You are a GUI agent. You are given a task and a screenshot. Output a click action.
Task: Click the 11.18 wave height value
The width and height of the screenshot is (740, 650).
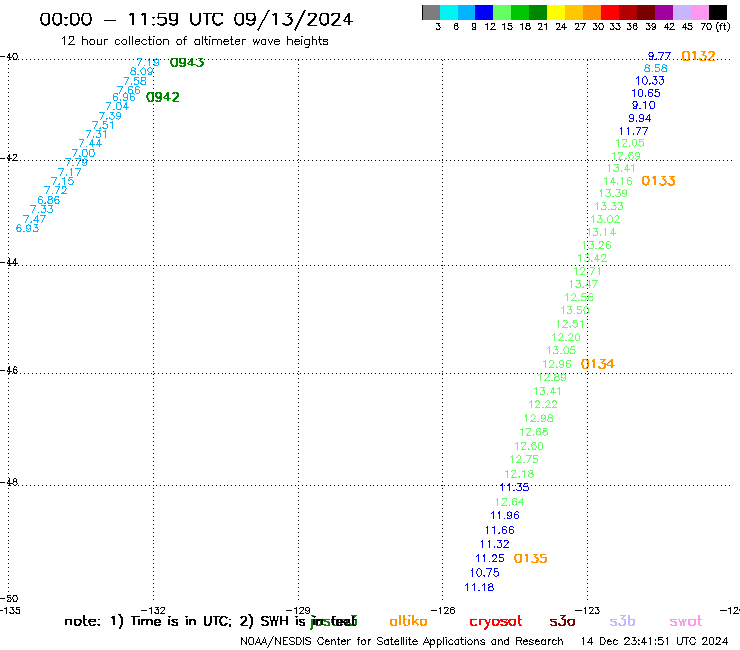click(x=479, y=588)
